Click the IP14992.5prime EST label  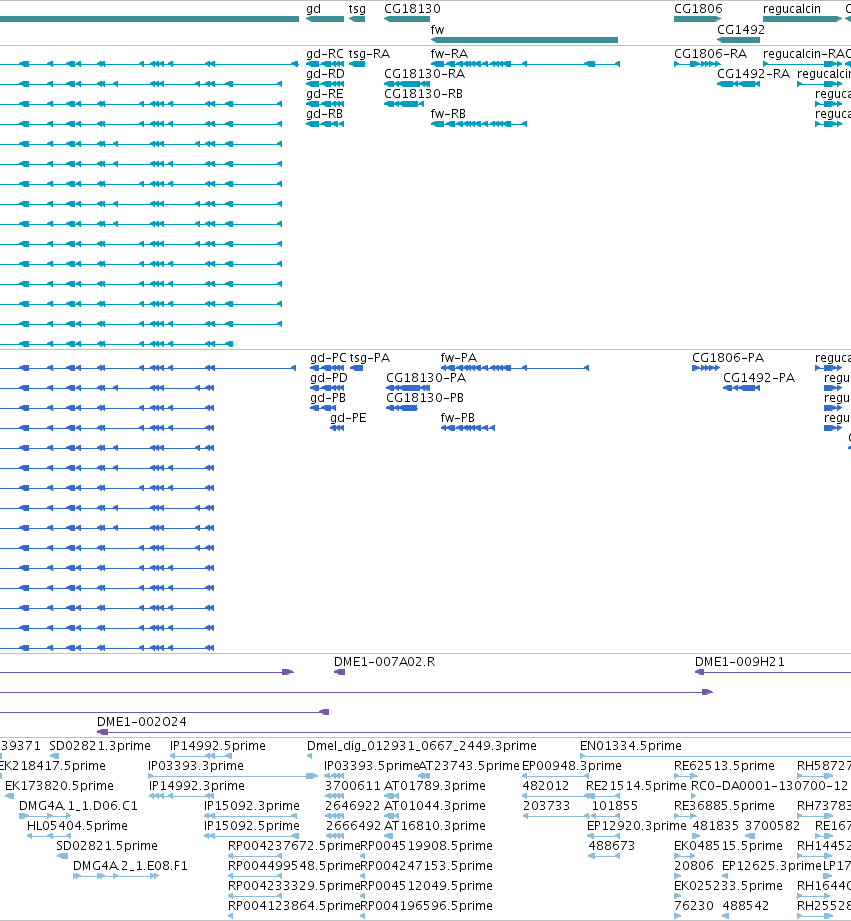[x=218, y=746]
